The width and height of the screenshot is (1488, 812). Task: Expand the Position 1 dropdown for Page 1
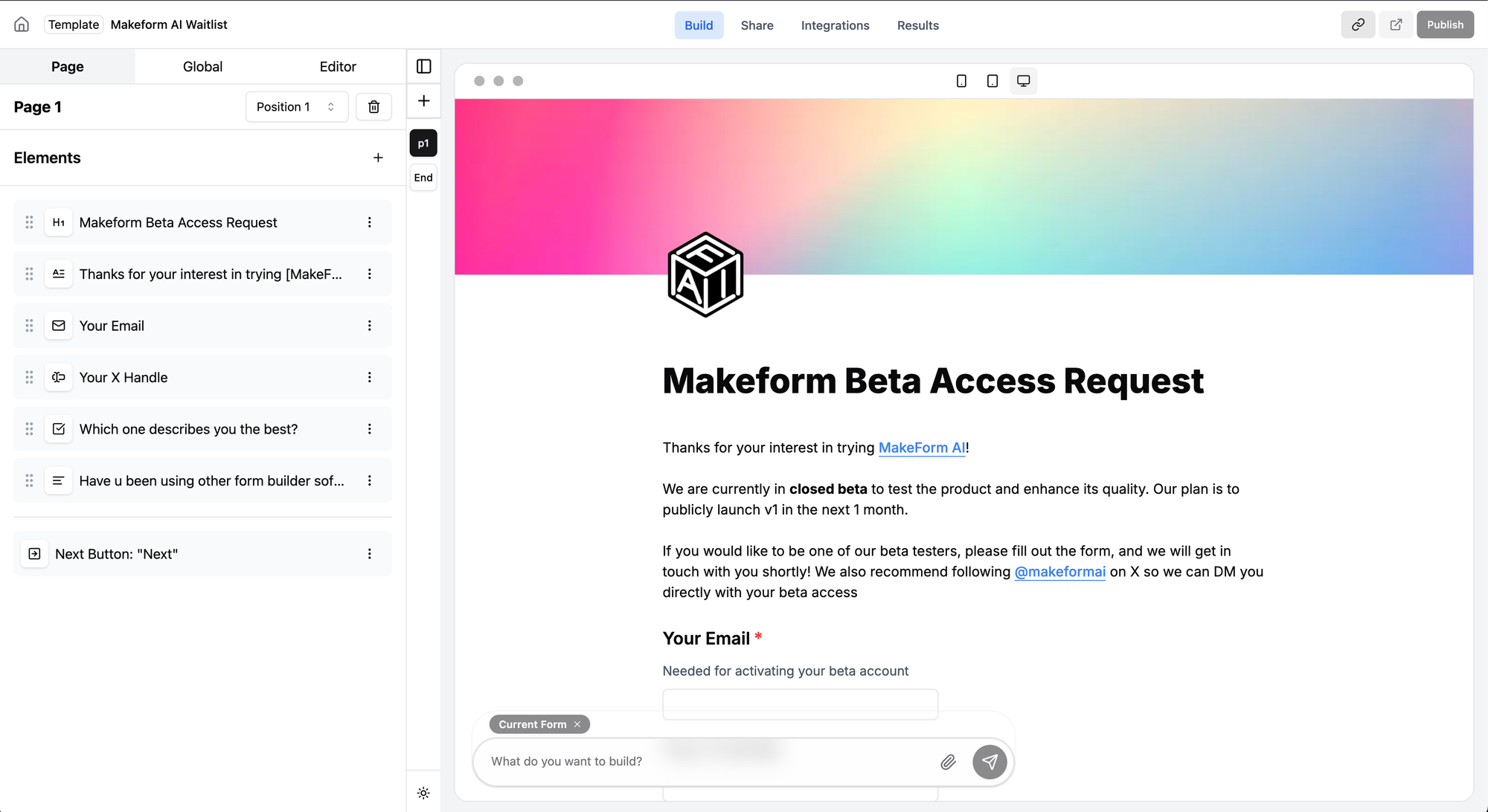(x=296, y=107)
